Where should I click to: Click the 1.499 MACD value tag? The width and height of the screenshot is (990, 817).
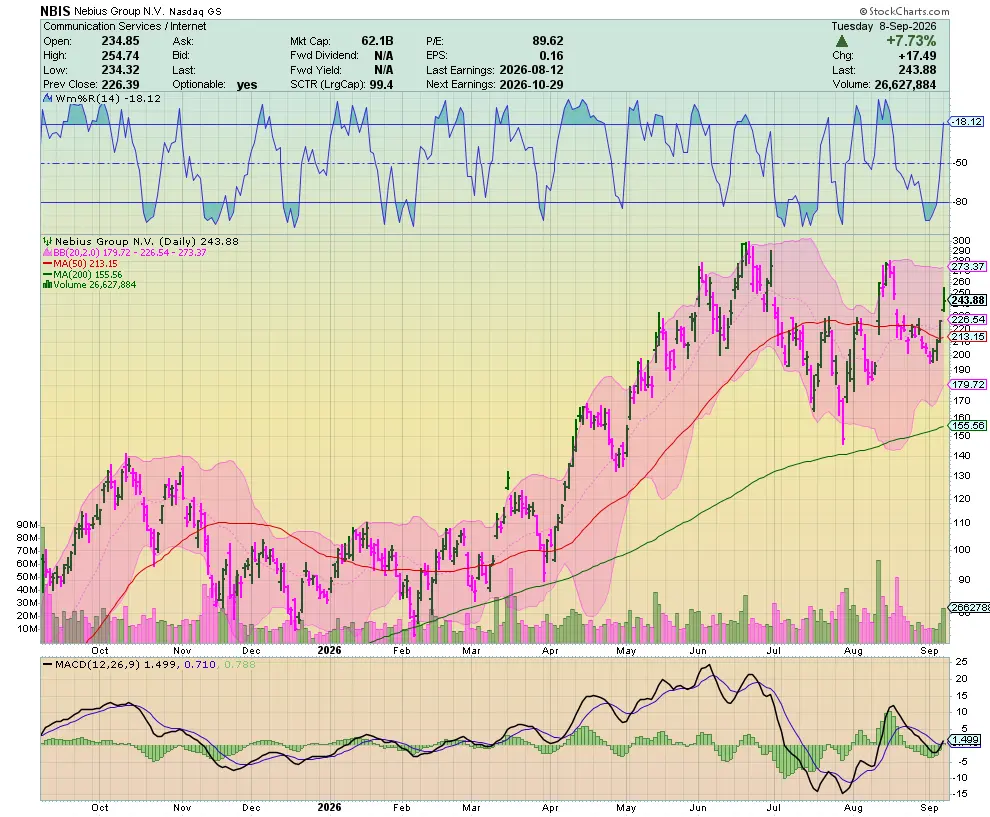point(965,739)
